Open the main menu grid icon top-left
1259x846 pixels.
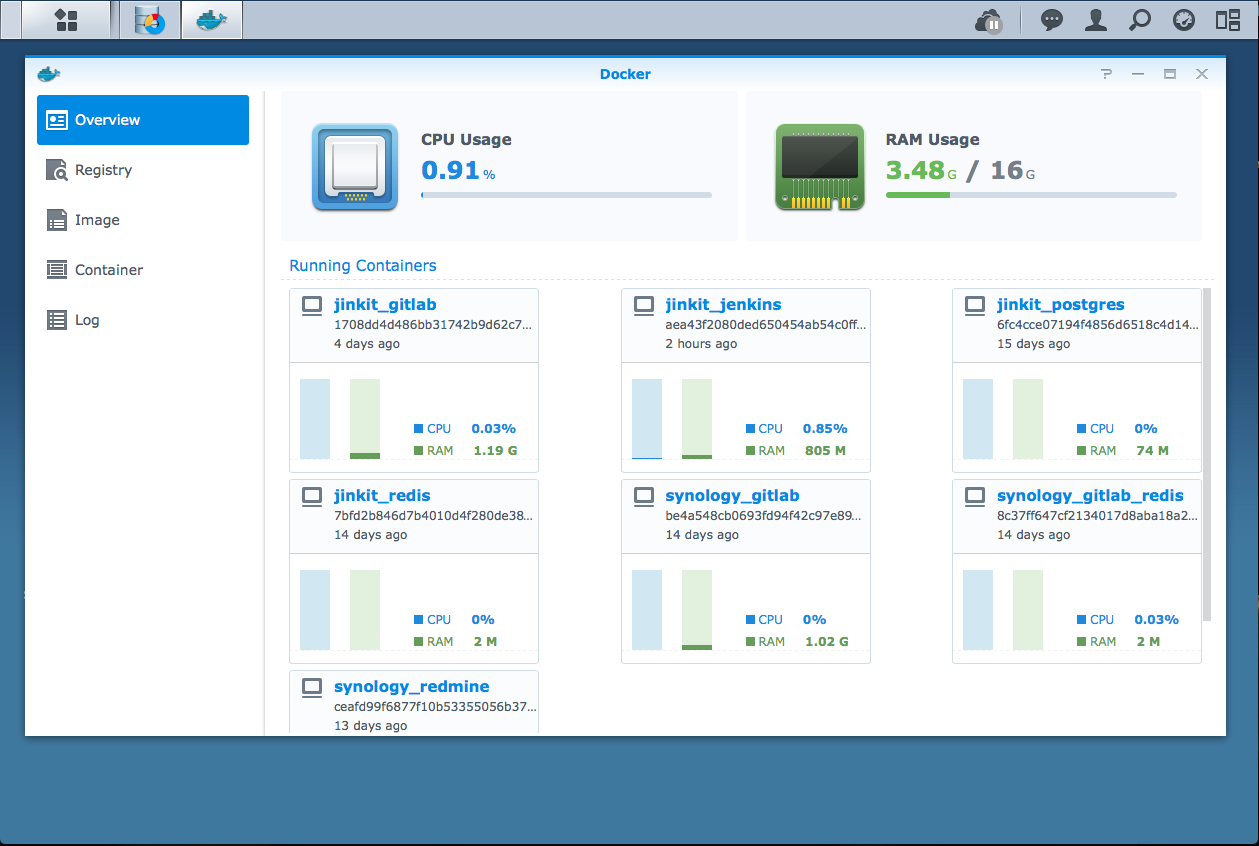(x=66, y=18)
